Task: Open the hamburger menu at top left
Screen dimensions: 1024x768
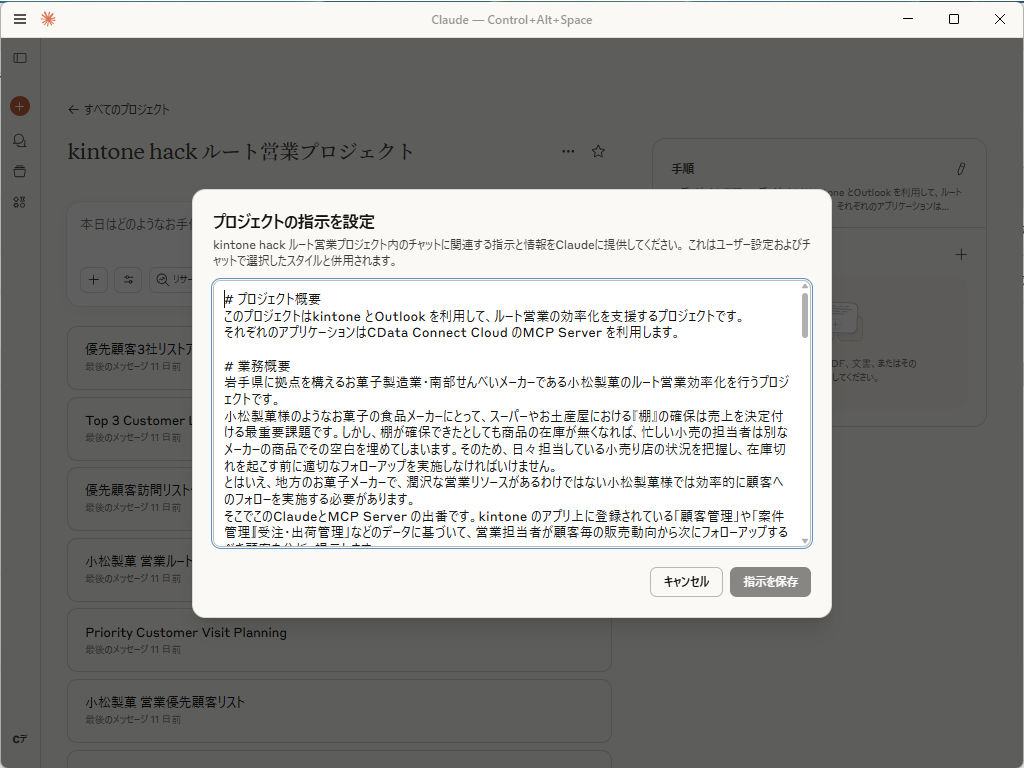Action: point(19,19)
